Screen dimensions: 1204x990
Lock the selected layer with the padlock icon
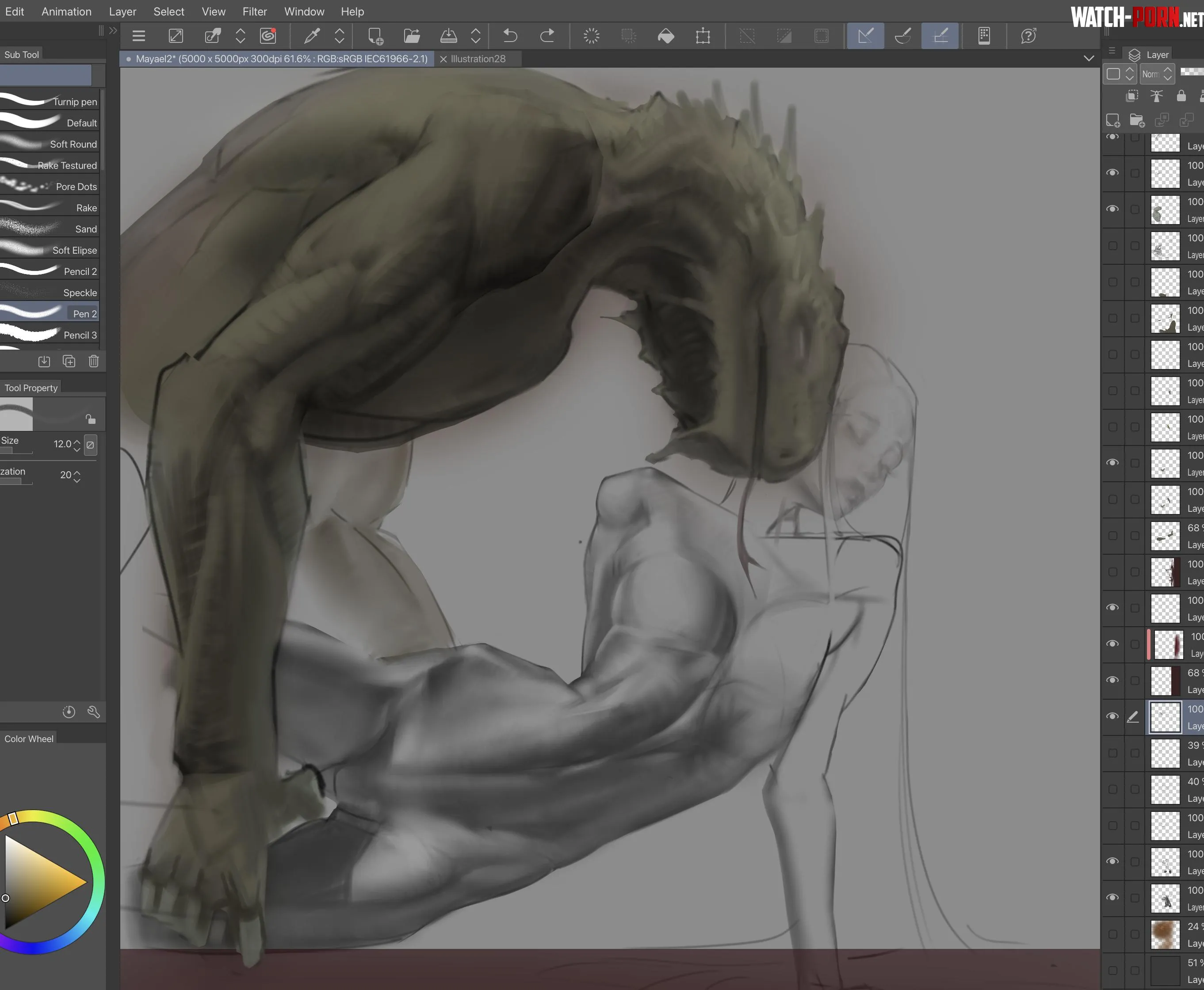[x=1181, y=96]
